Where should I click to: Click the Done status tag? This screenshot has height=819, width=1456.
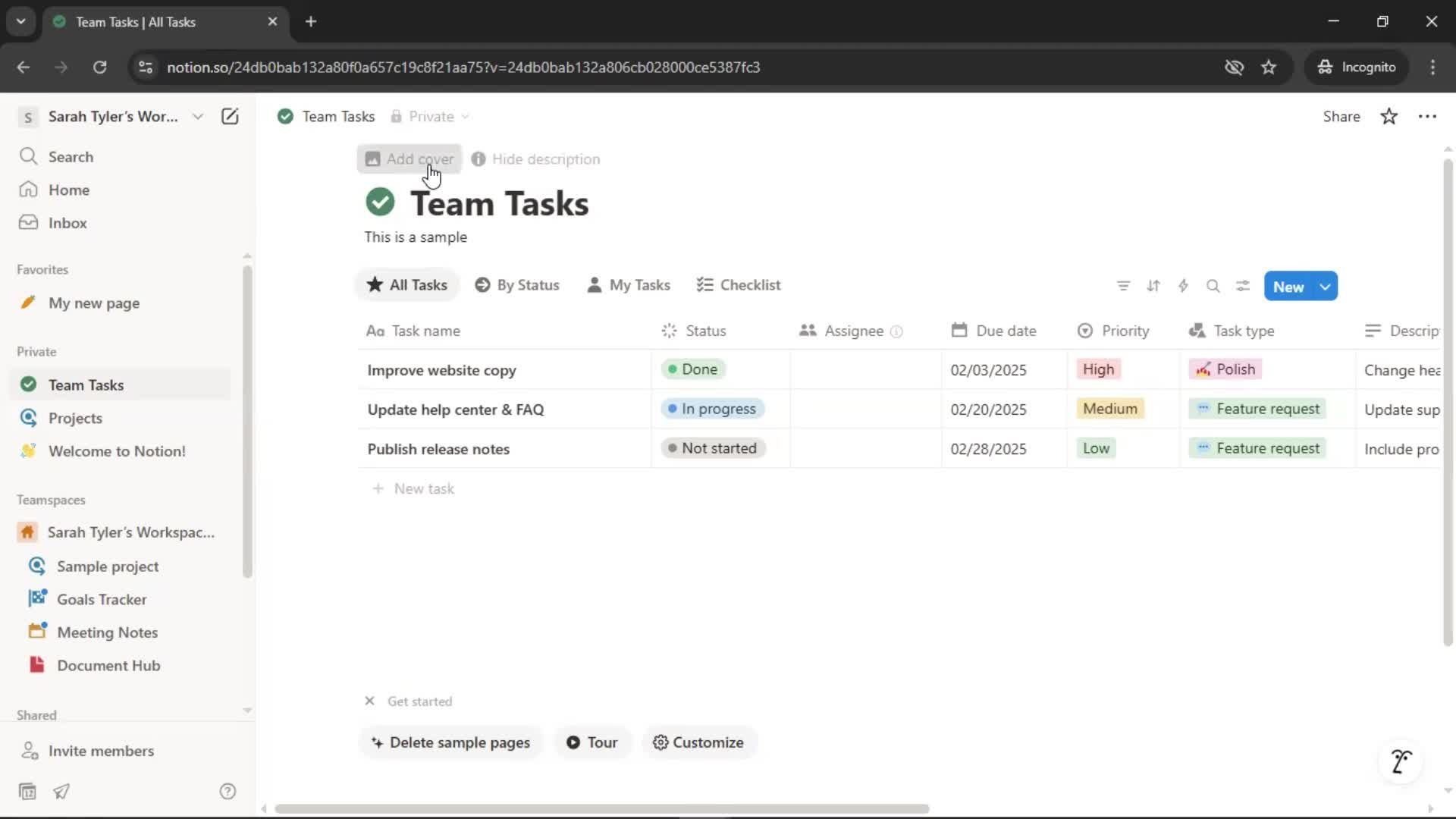point(692,369)
